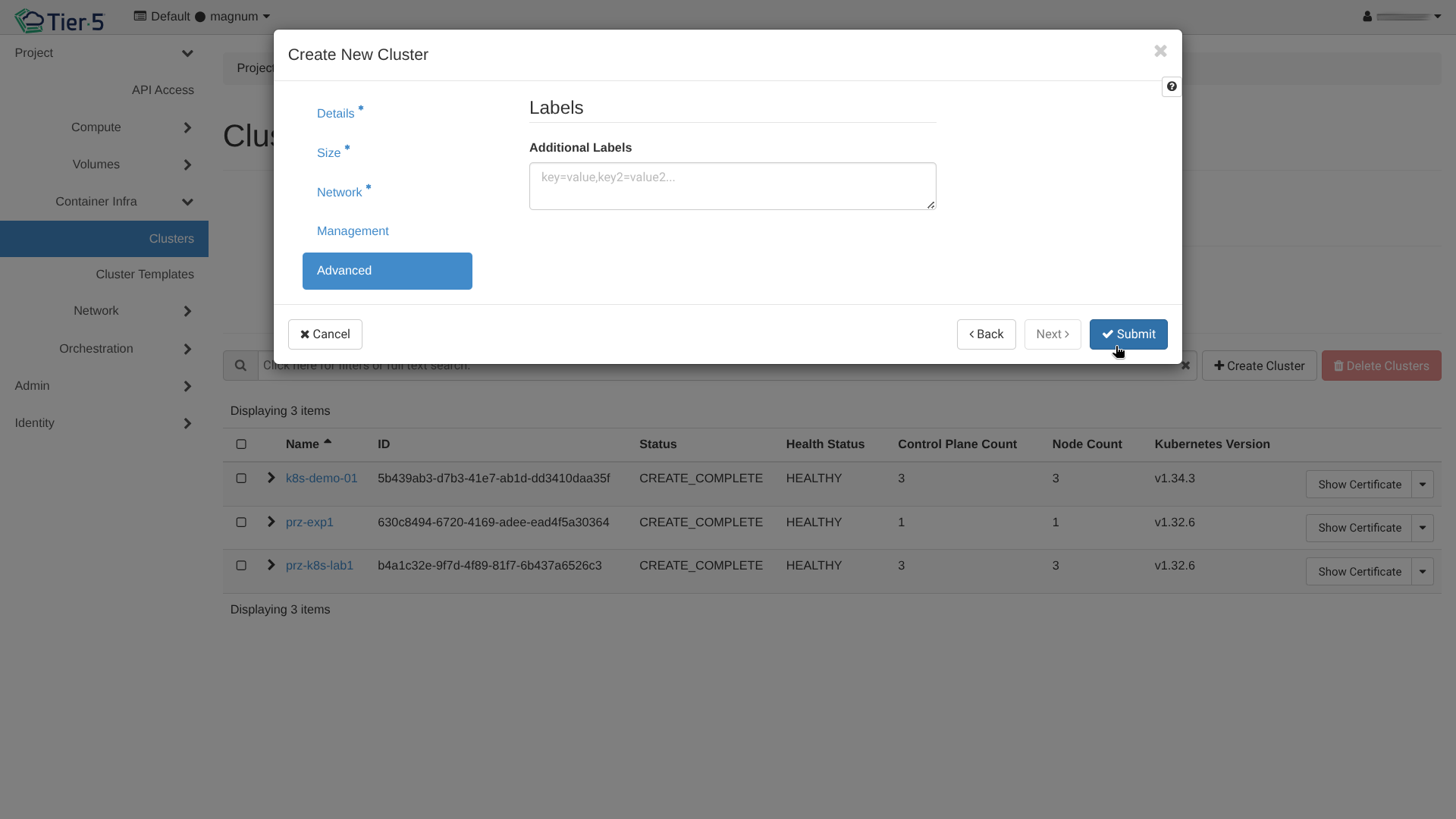Close the Create New Cluster dialog
Image resolution: width=1456 pixels, height=819 pixels.
[1160, 51]
